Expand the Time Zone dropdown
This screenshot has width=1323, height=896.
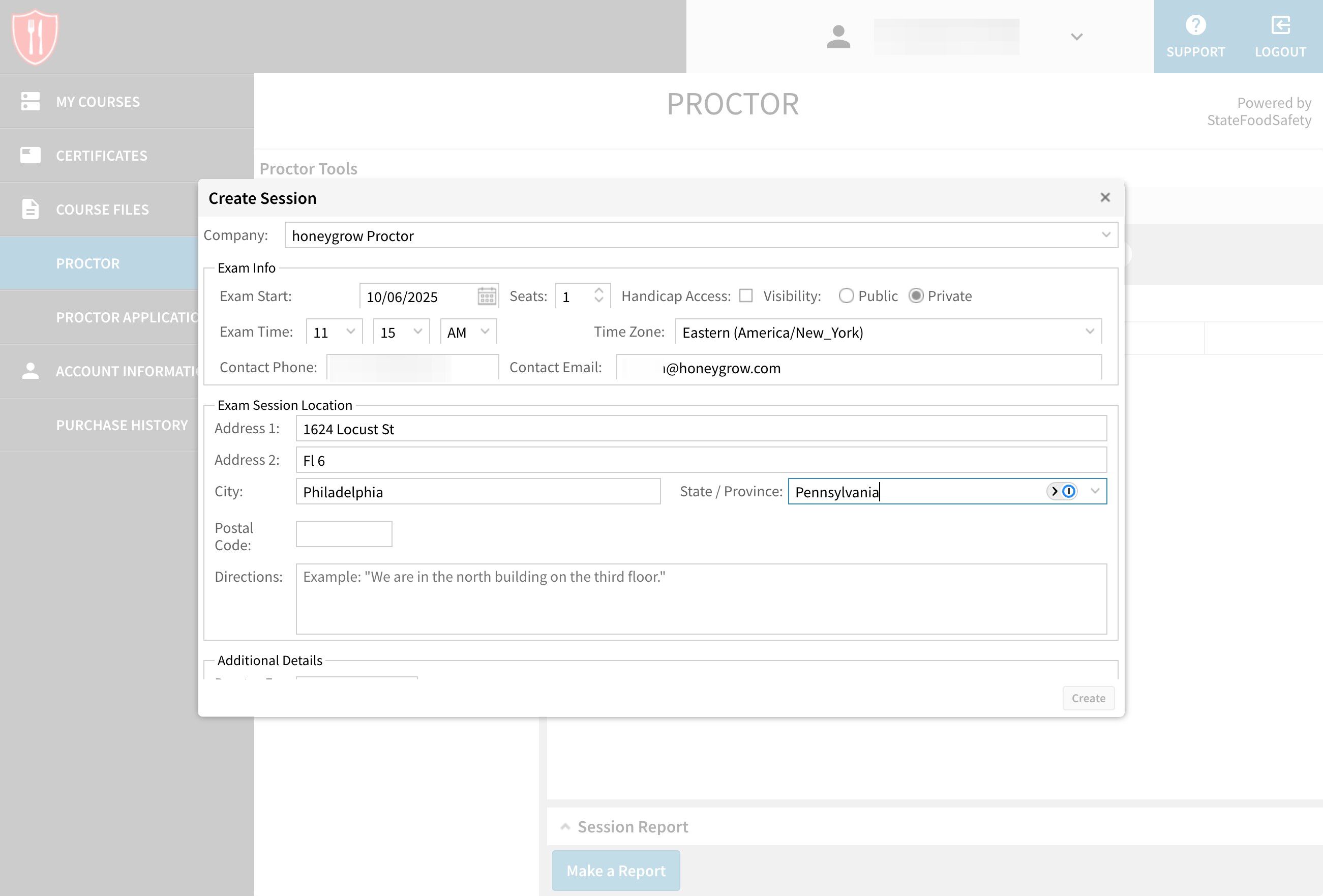coord(888,332)
